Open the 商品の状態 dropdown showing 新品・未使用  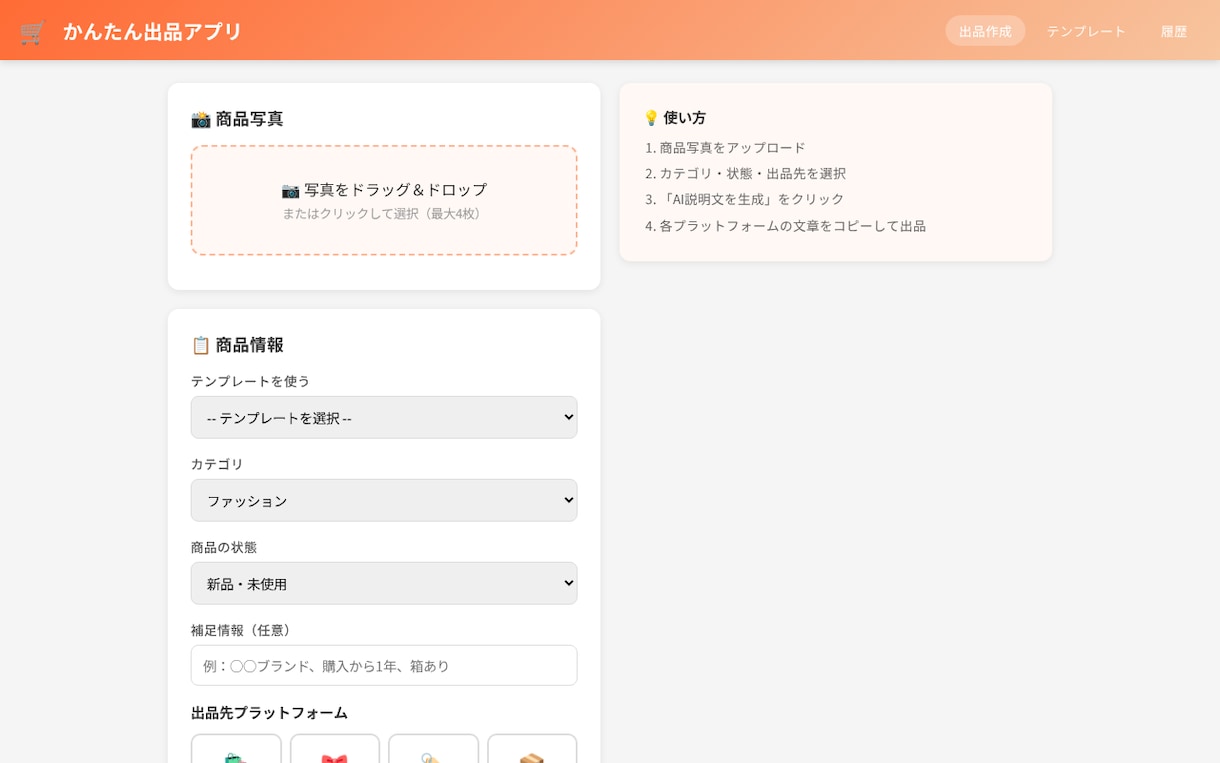384,583
